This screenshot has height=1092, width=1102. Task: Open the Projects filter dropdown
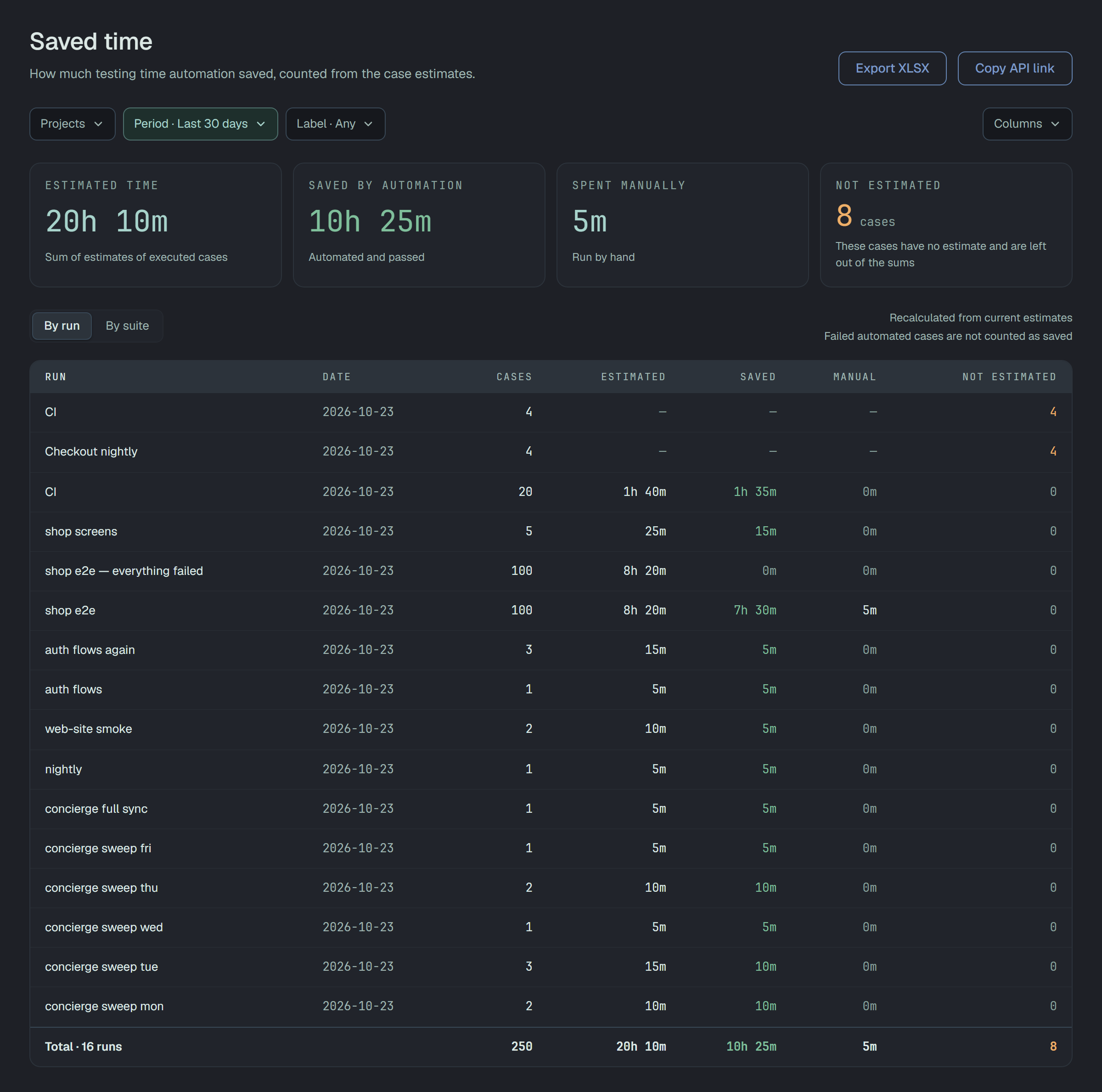[73, 124]
